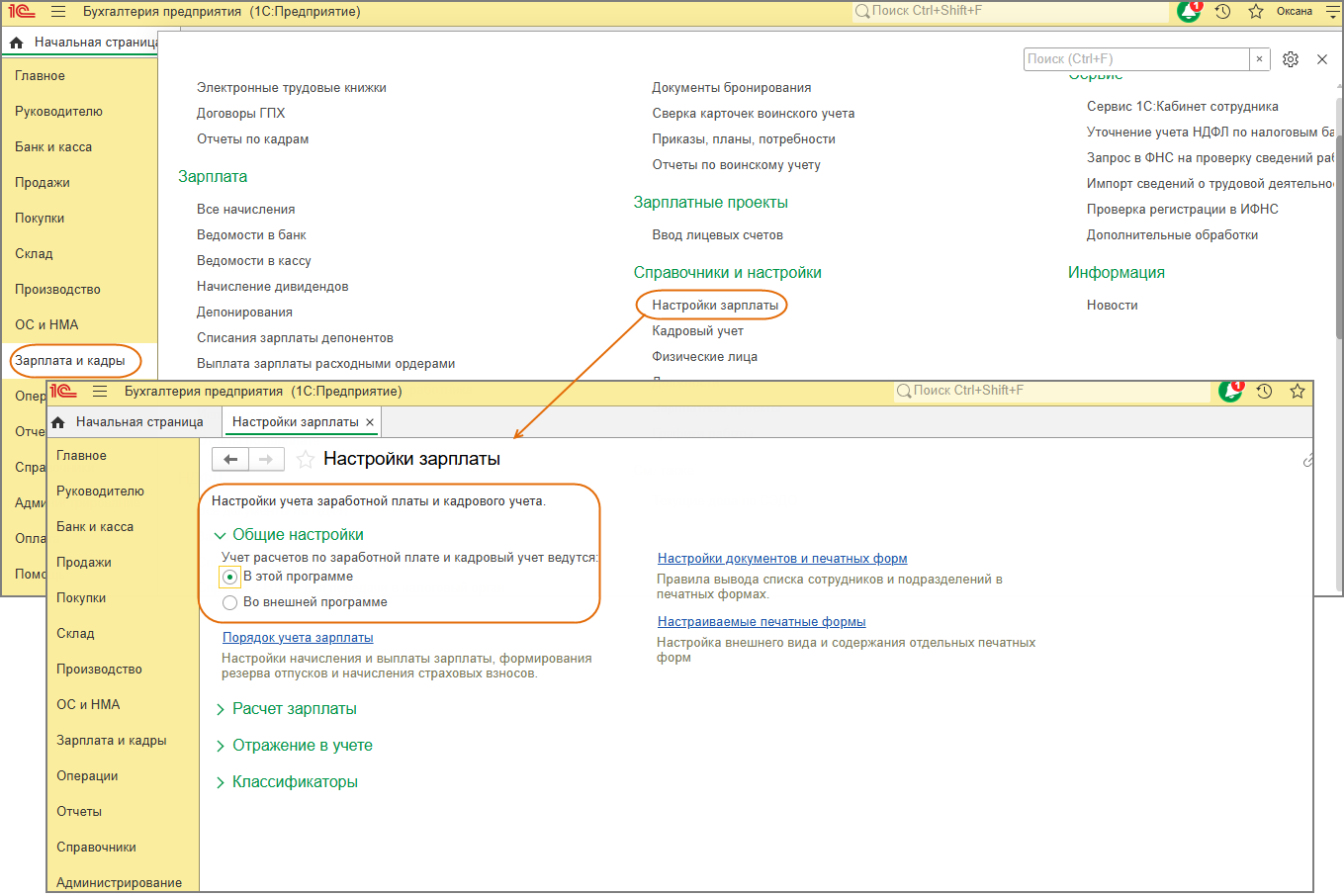The image size is (1344, 896).
Task: Open Операции section in the front window
Action: tap(87, 776)
